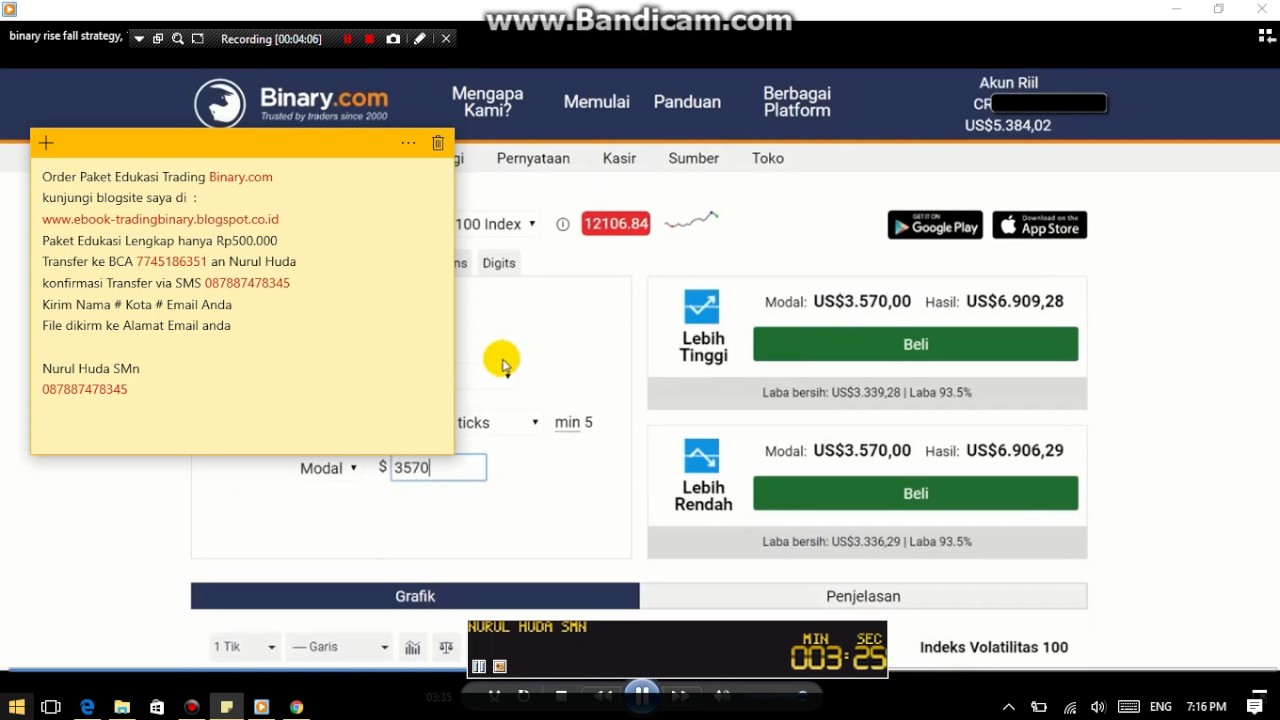The width and height of the screenshot is (1280, 720).
Task: Click the phone number at the bottom of the sticky note
Action: pos(85,390)
